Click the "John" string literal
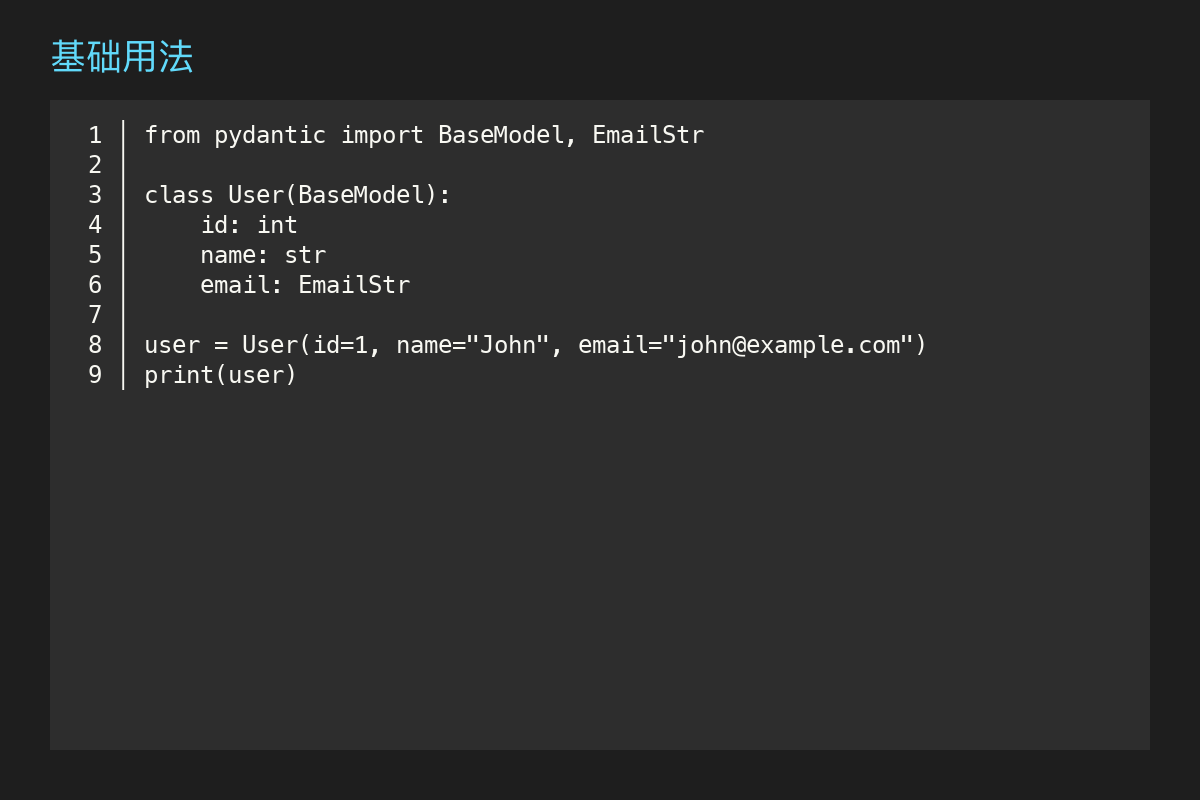 pos(508,345)
